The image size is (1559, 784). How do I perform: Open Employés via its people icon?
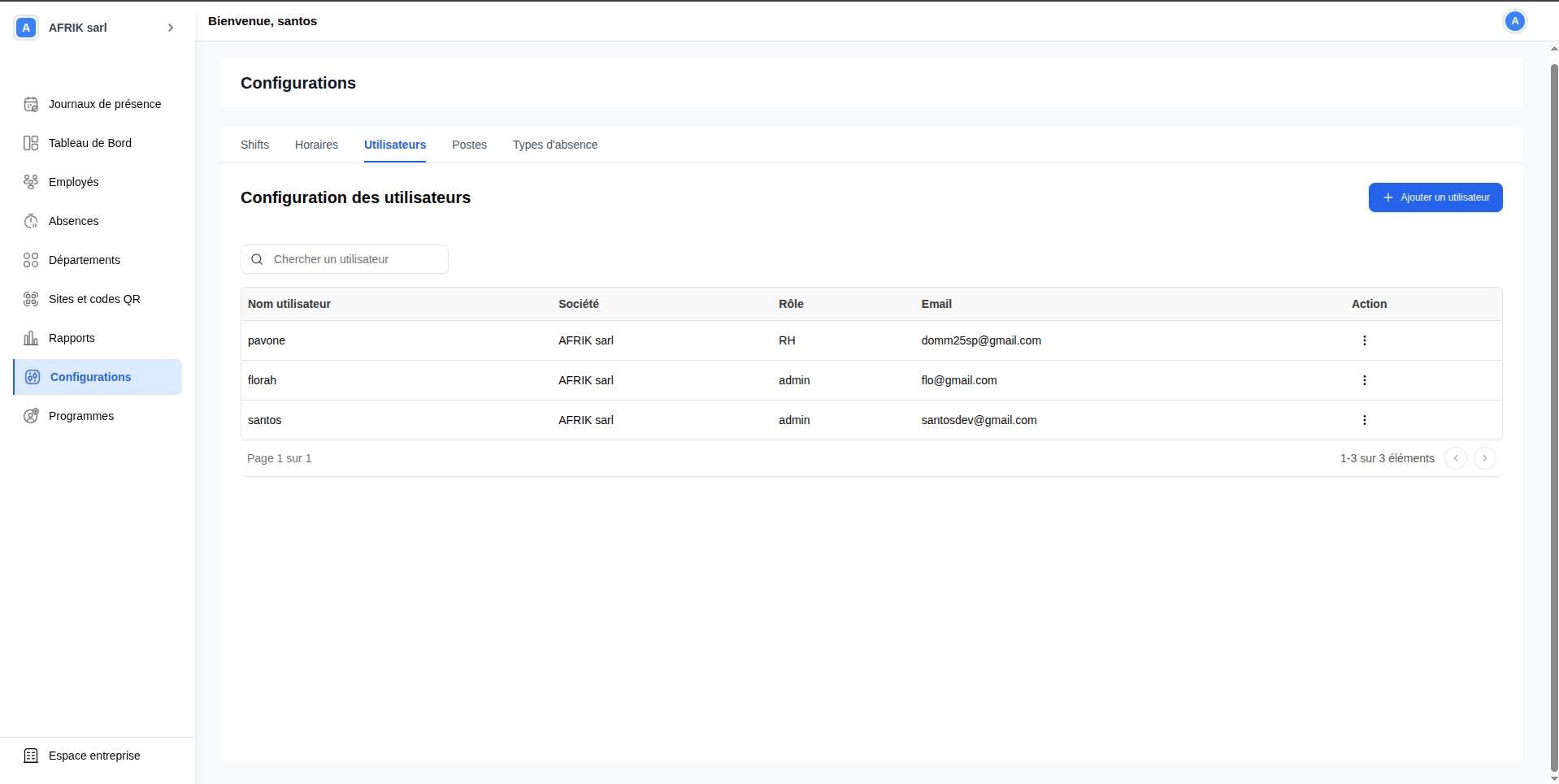click(31, 182)
